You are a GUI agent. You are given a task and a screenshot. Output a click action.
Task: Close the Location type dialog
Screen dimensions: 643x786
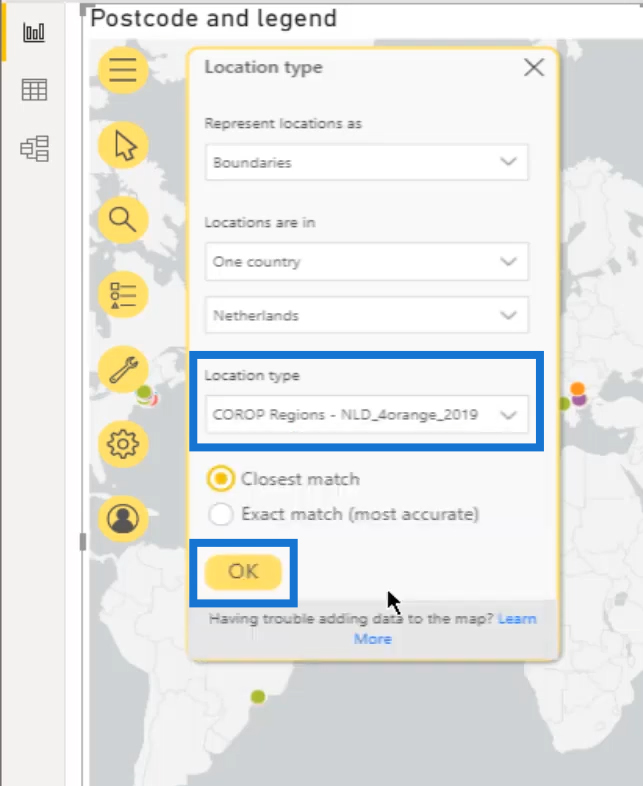click(x=534, y=67)
